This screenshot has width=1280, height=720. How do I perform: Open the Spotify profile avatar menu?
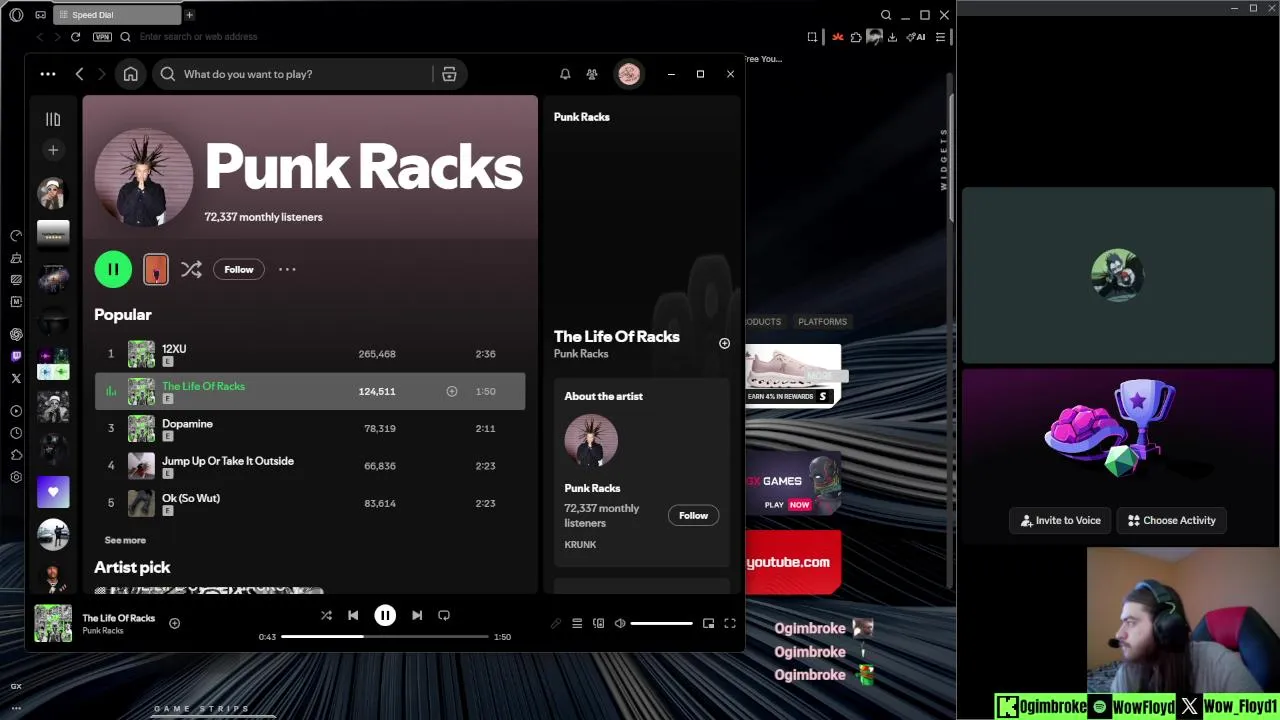click(x=629, y=74)
